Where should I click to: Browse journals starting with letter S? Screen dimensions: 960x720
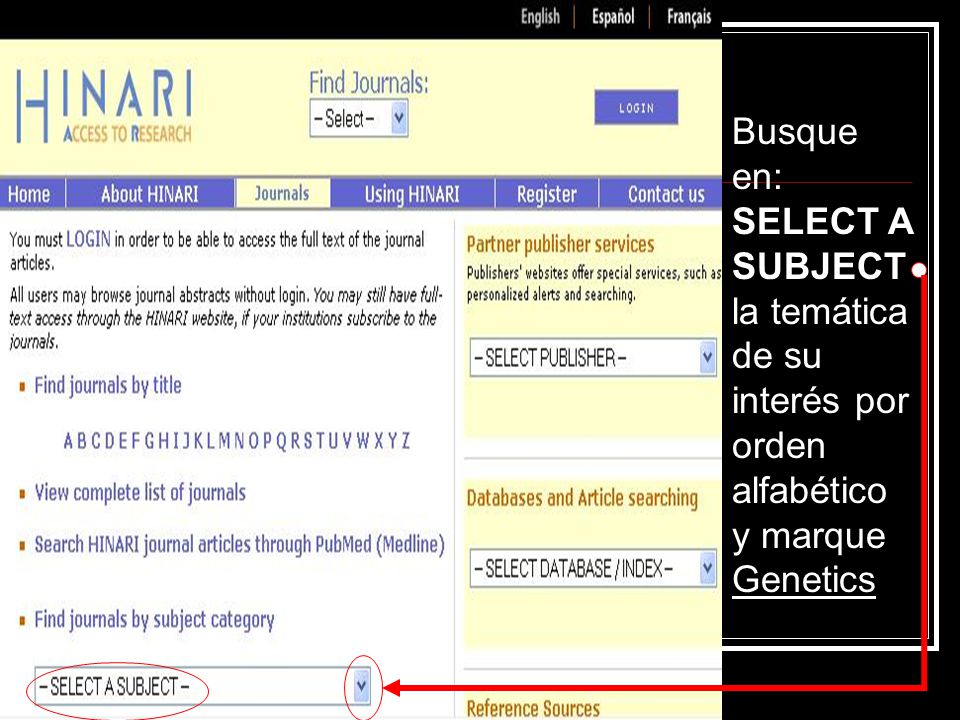308,441
